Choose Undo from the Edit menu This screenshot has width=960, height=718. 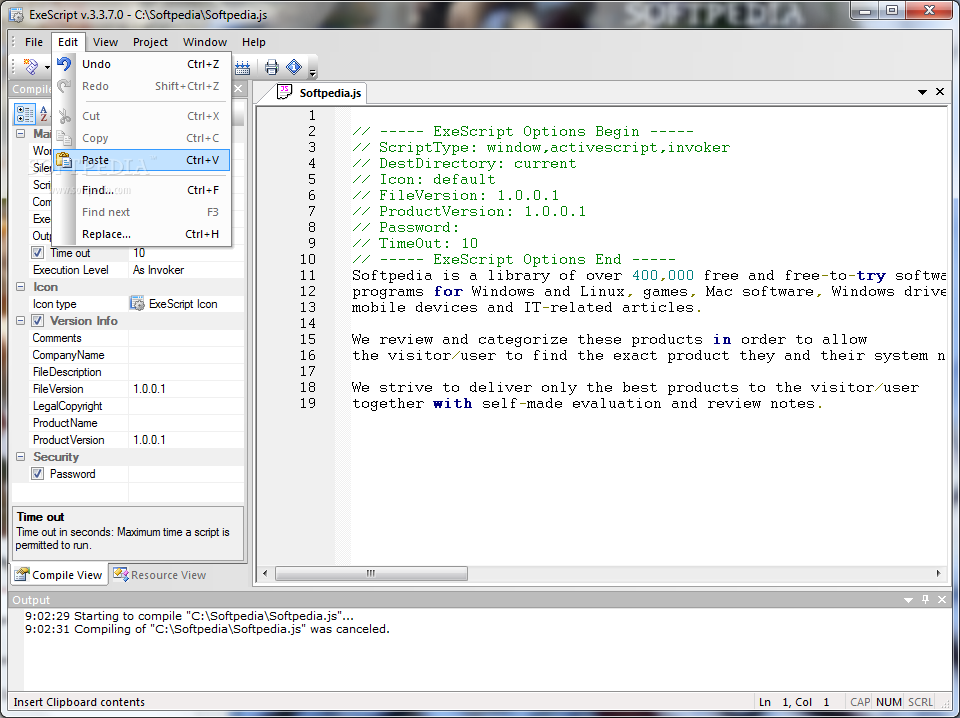click(141, 64)
